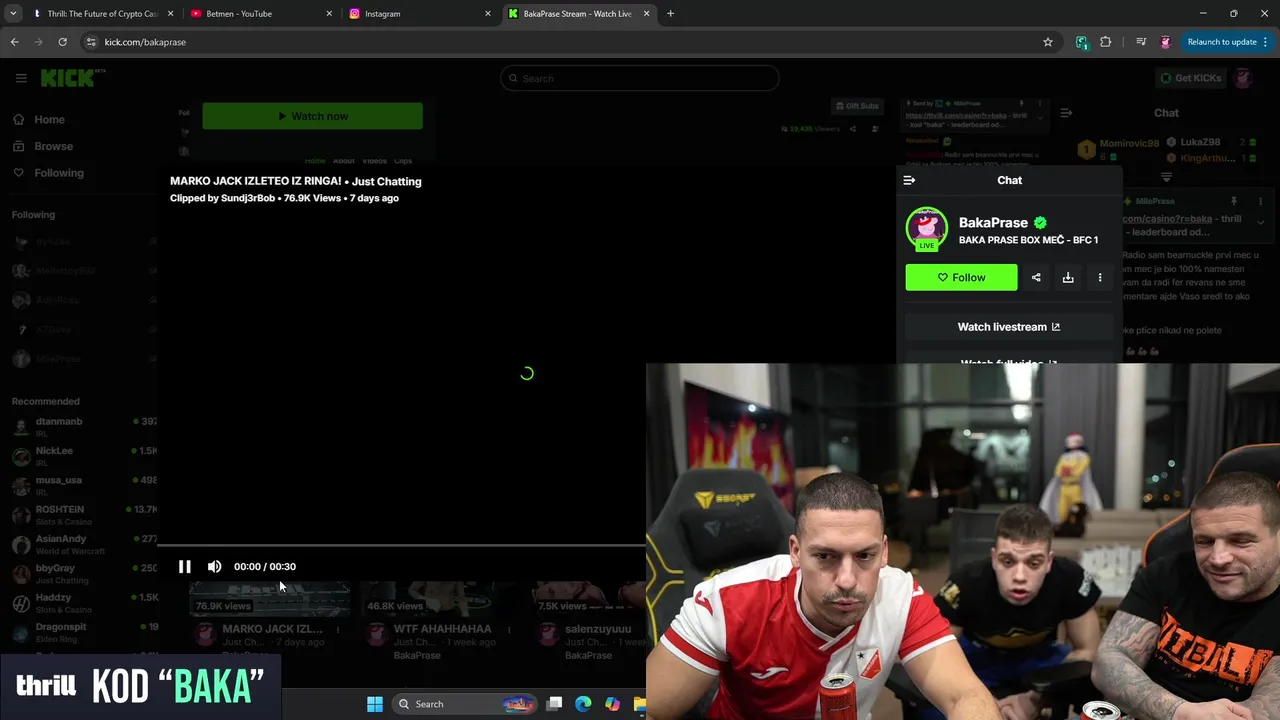Screen dimensions: 1280x720
Task: Unpin pinned message via pin icon
Action: 1234,201
